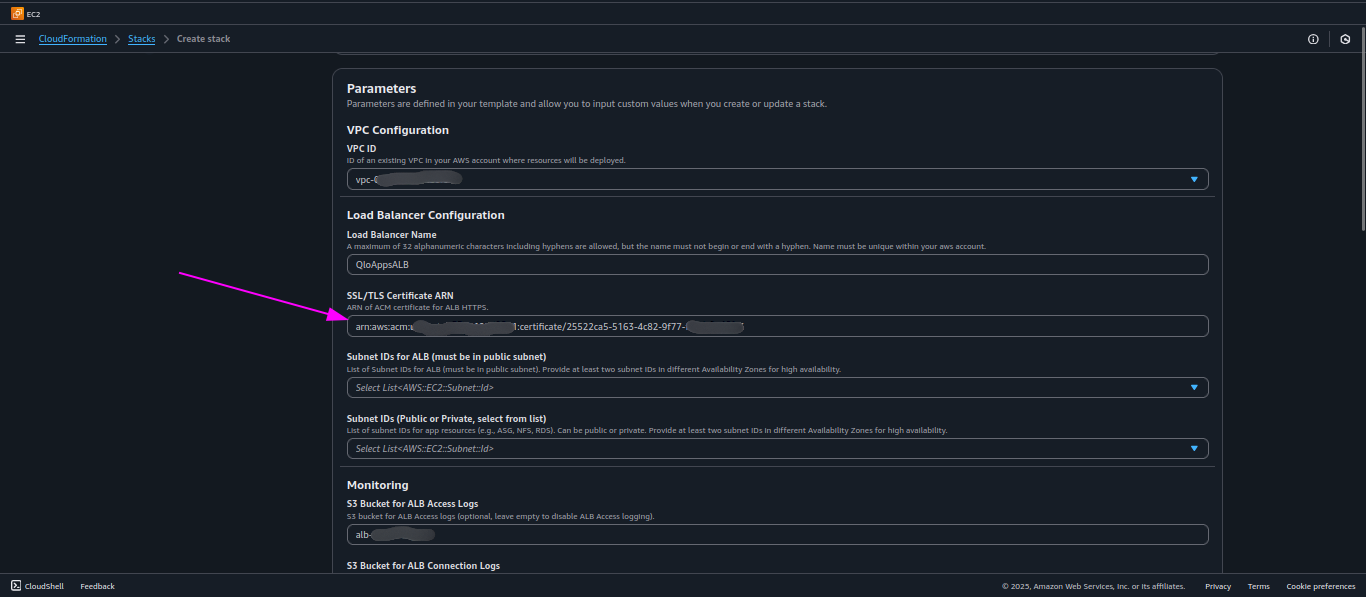Click arrow on app resources subnet selector
The image size is (1366, 597).
pos(1194,448)
